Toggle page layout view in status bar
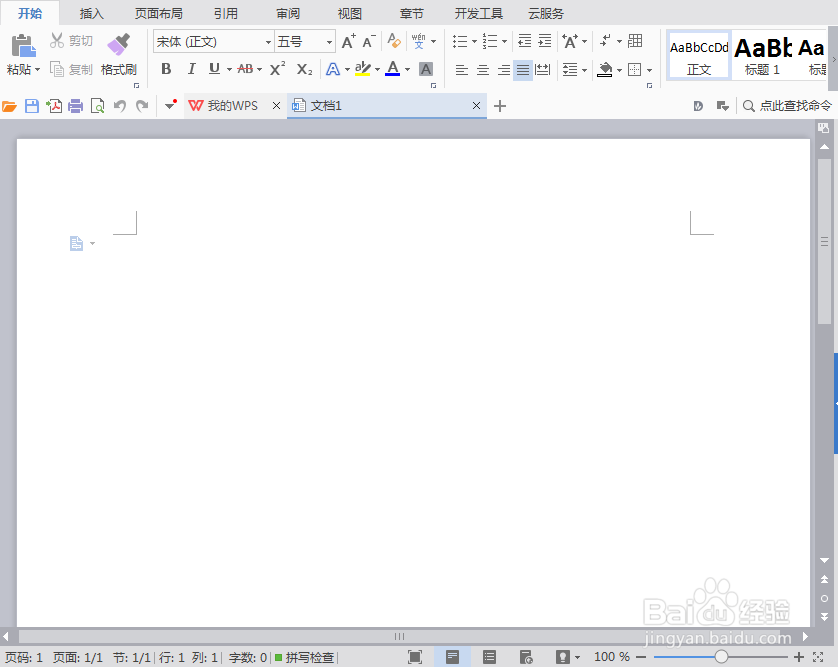The height and width of the screenshot is (667, 838). click(x=452, y=657)
